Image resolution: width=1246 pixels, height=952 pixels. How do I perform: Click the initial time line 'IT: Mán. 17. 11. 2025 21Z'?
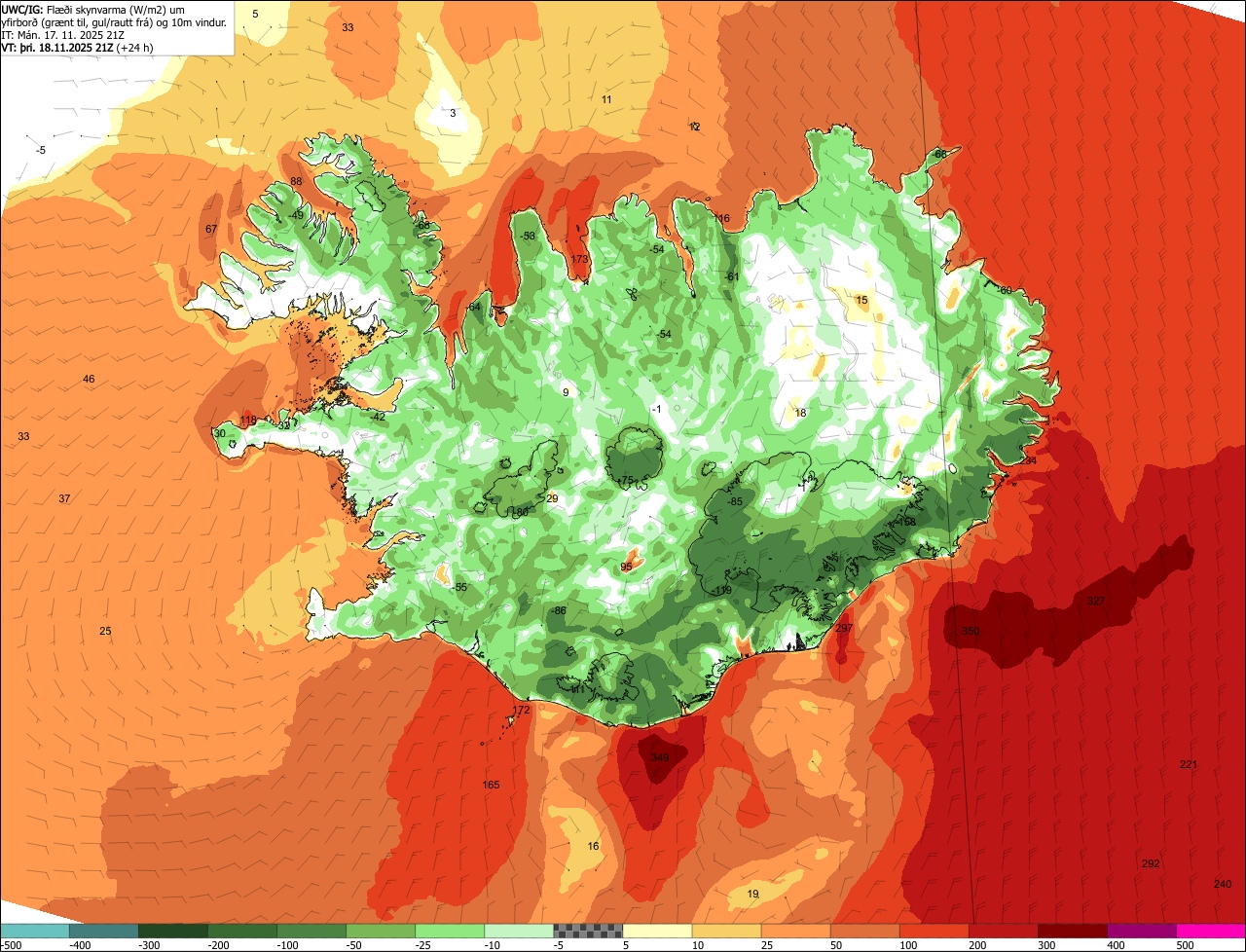click(x=61, y=35)
